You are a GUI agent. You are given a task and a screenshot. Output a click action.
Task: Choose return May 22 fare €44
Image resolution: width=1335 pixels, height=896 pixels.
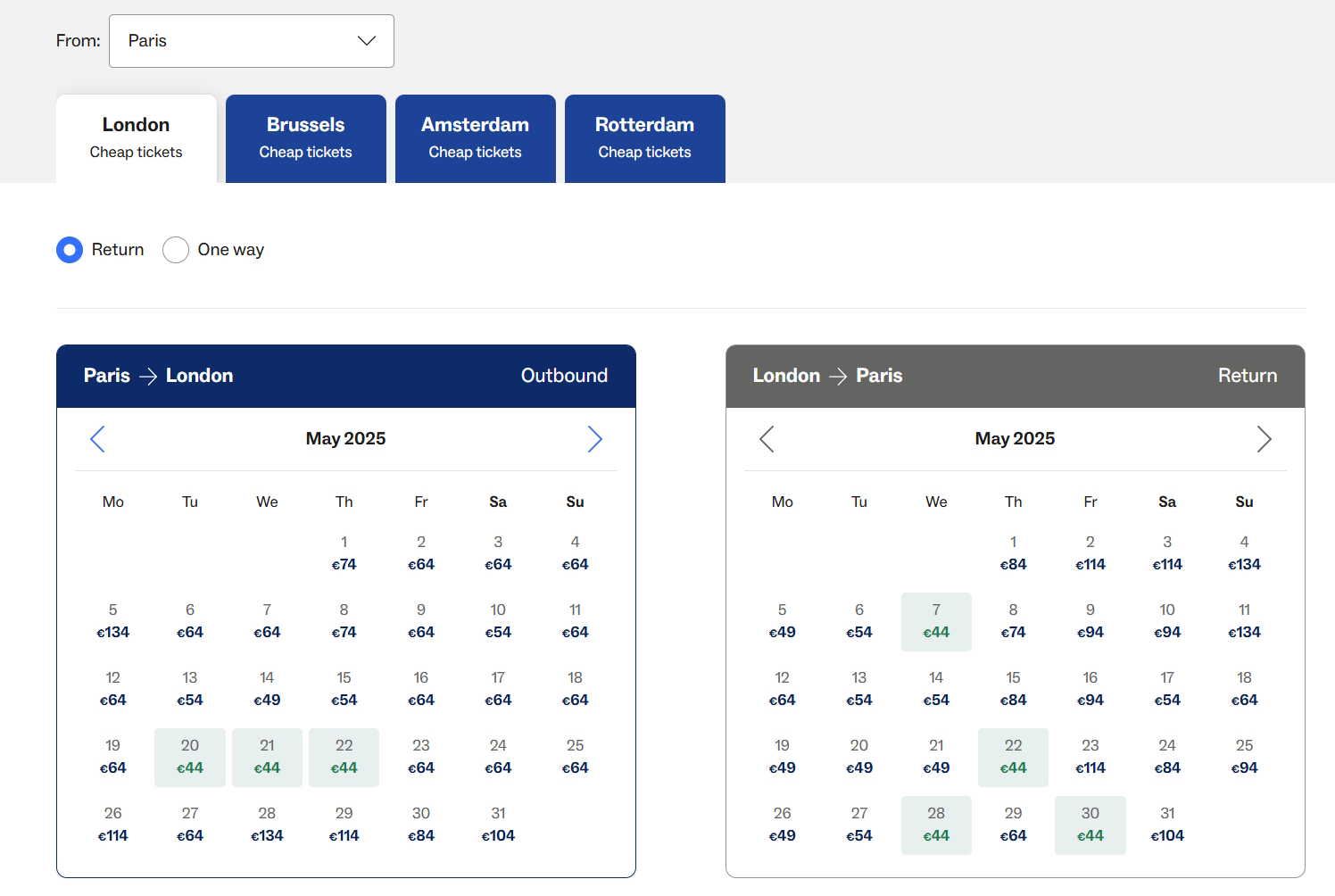[1014, 757]
